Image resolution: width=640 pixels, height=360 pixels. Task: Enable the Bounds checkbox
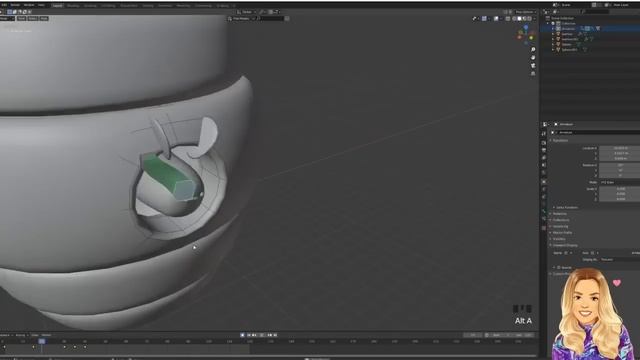pyautogui.click(x=559, y=268)
